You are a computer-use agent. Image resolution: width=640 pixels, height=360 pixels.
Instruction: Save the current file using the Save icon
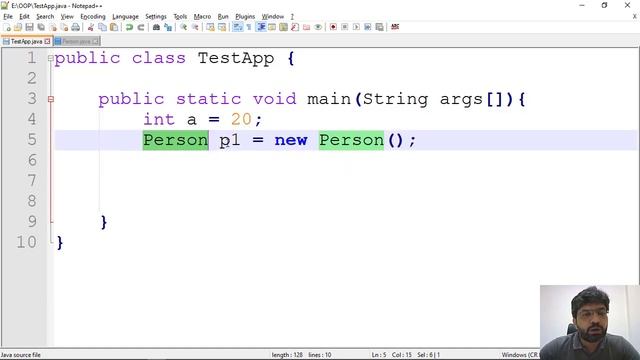29,27
